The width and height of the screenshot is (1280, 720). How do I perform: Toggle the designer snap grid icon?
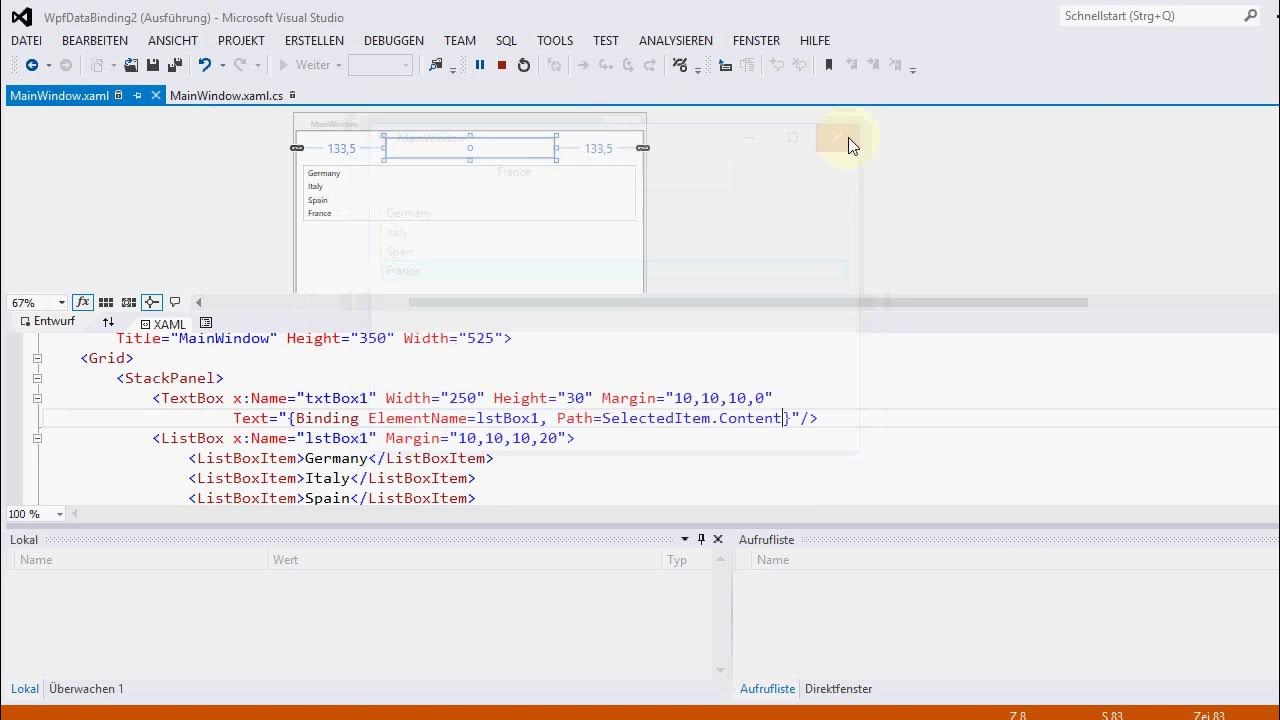click(x=105, y=302)
